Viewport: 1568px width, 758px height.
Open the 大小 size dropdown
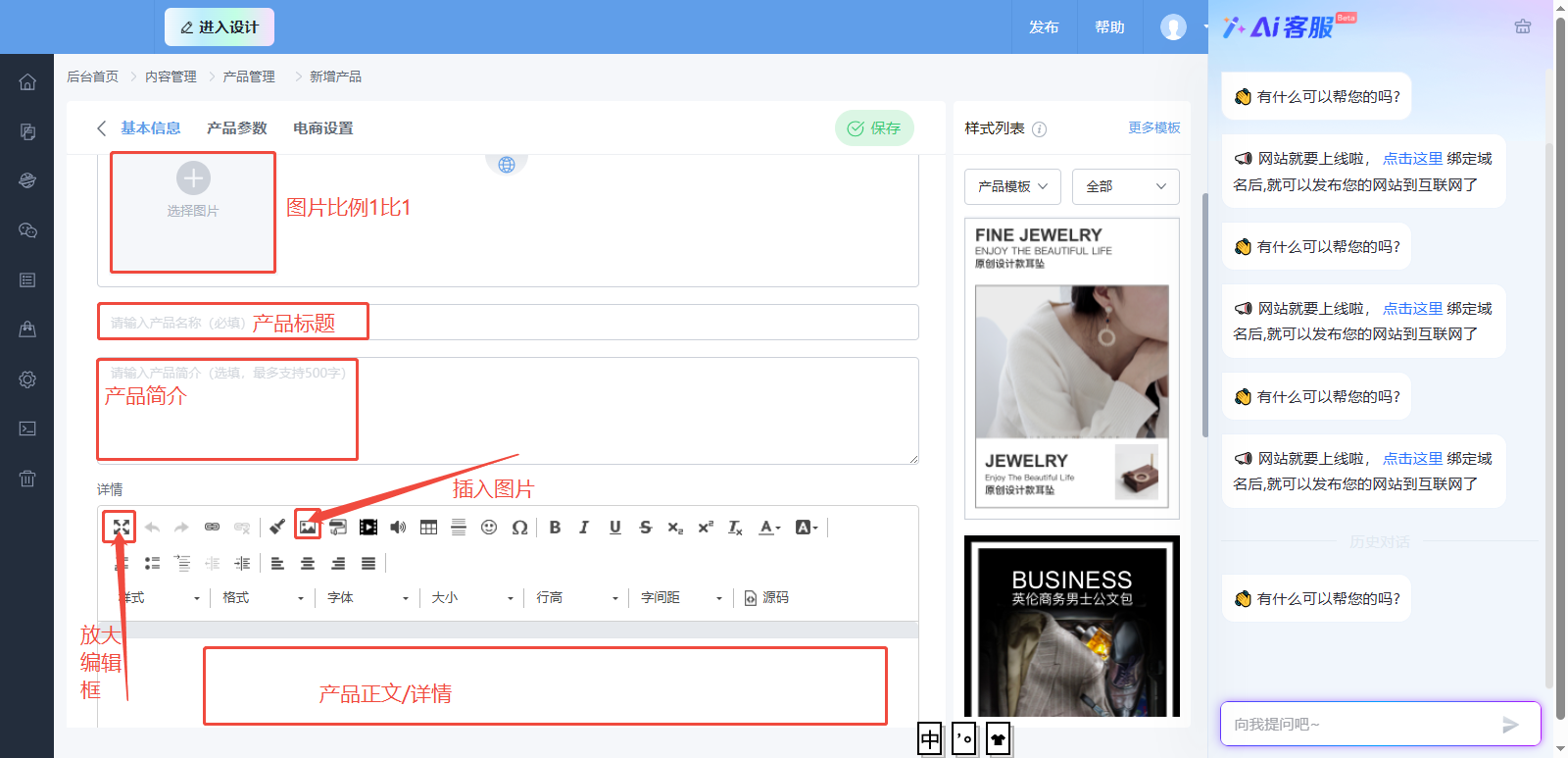tap(473, 597)
